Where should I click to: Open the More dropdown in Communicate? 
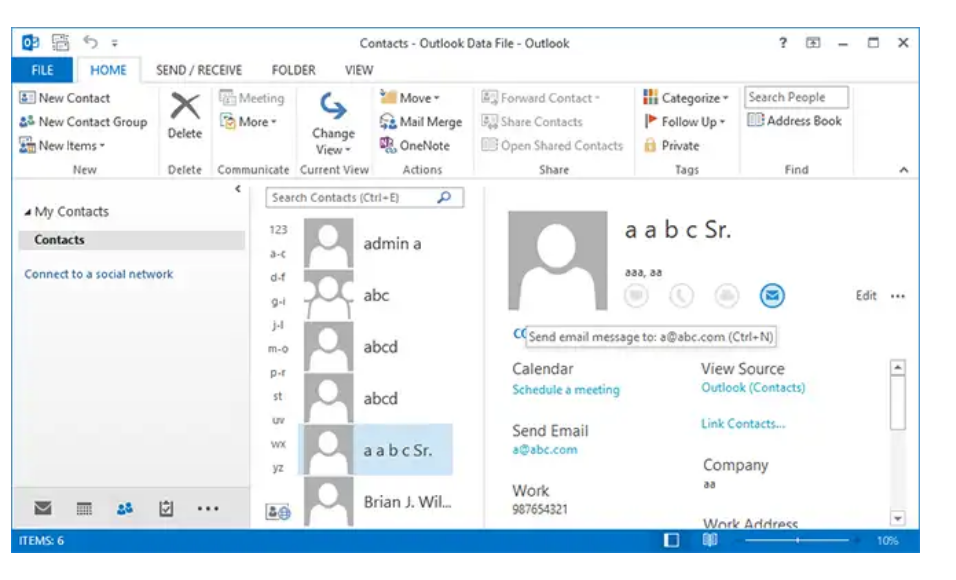click(x=248, y=121)
